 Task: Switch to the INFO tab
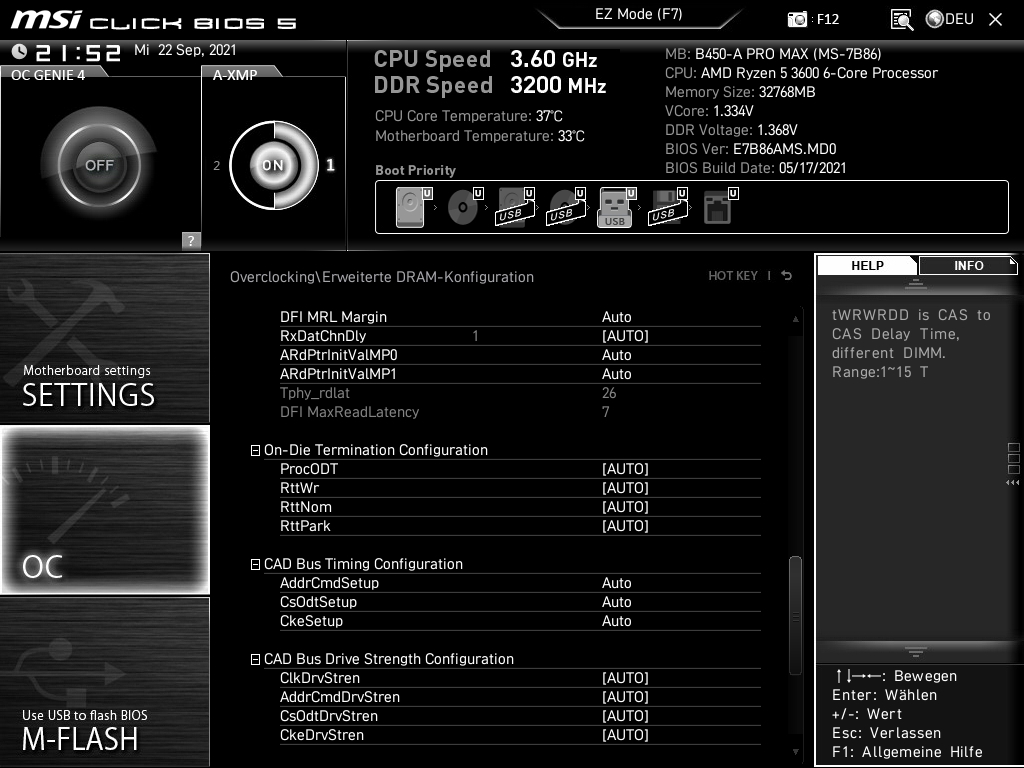(967, 265)
